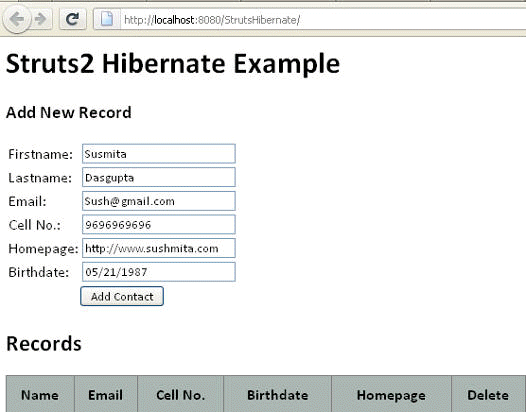The width and height of the screenshot is (526, 412).
Task: Click the page icon beside the URL
Action: pyautogui.click(x=107, y=19)
